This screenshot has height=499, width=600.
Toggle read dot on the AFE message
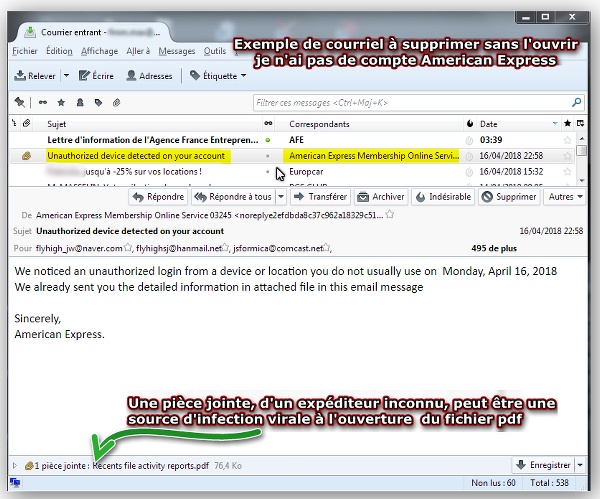267,140
